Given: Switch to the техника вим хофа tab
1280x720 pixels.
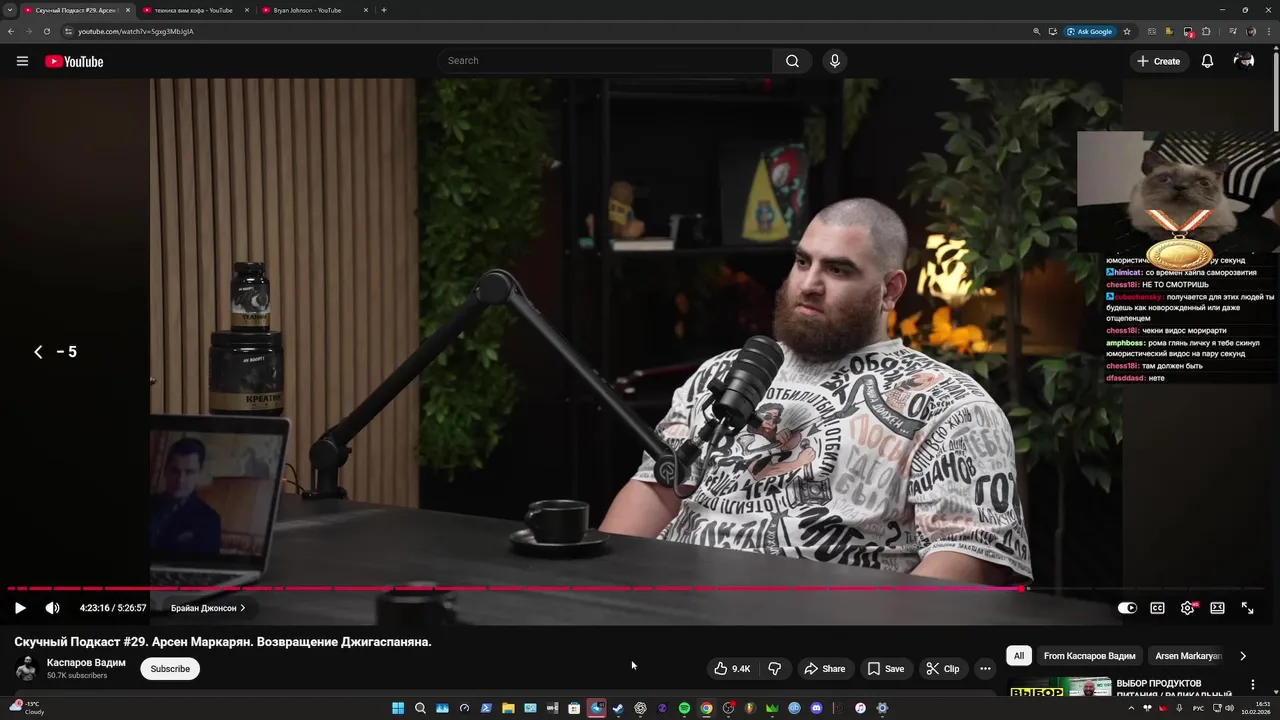Looking at the screenshot, I should pos(193,10).
